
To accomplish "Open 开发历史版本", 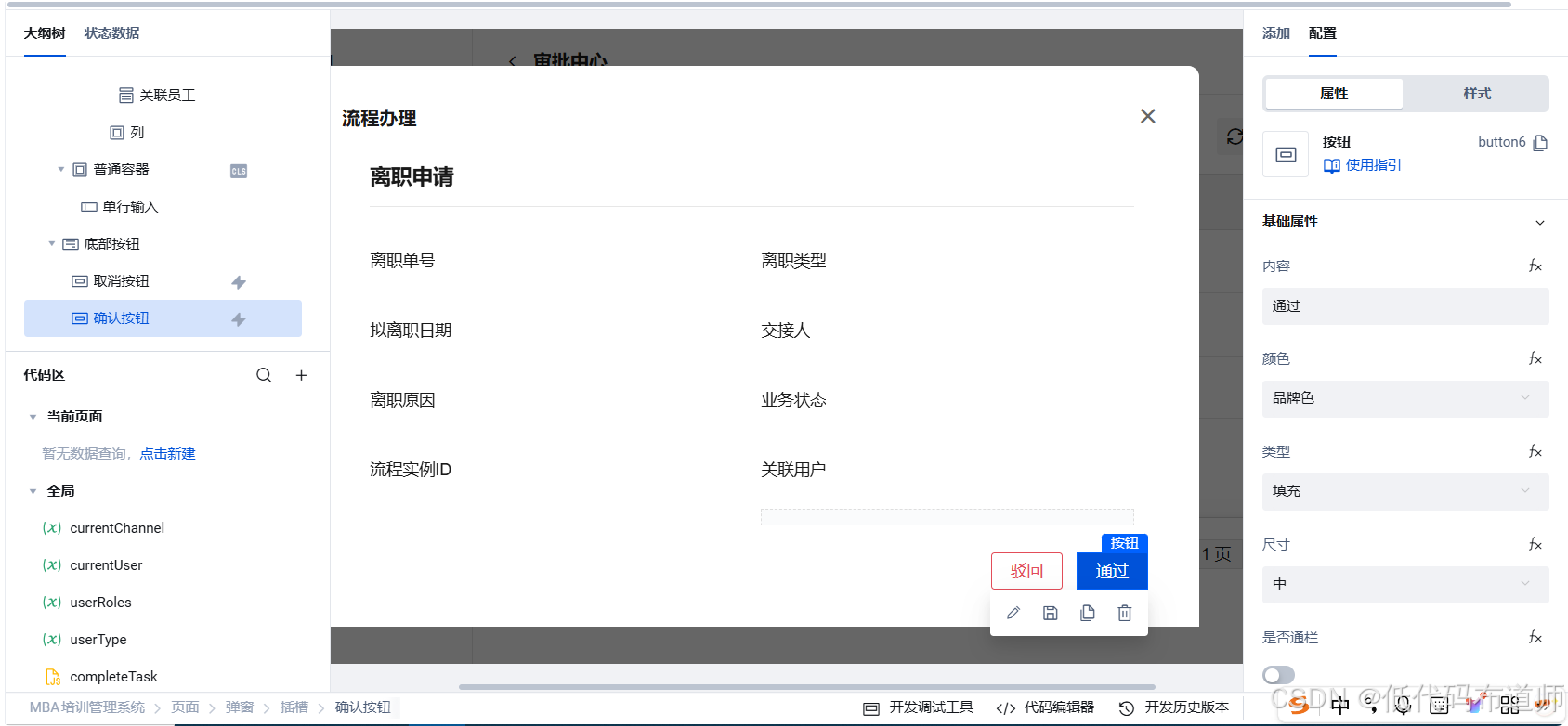I will pyautogui.click(x=1174, y=707).
